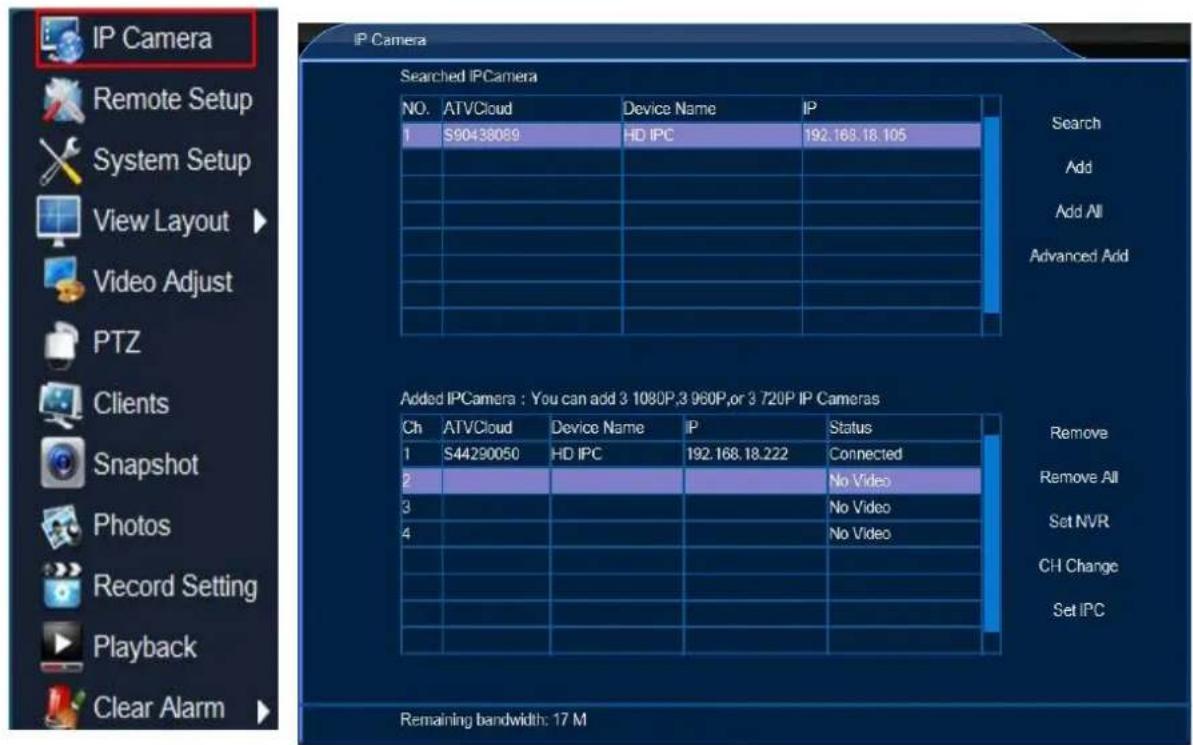This screenshot has width=1193, height=745.
Task: Click the Clients computer icon
Action: coord(61,404)
